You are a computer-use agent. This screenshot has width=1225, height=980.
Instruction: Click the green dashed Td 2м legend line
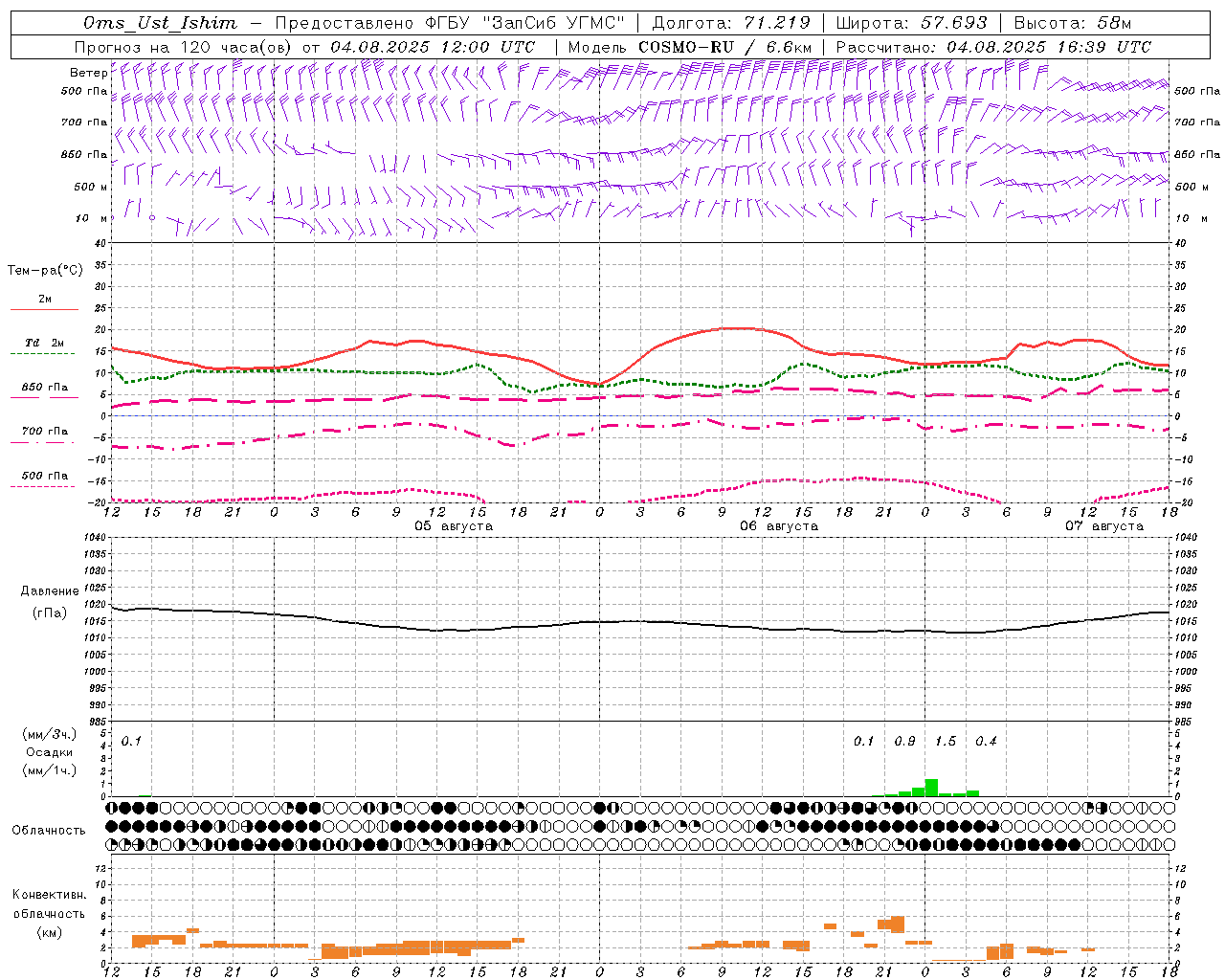point(42,353)
